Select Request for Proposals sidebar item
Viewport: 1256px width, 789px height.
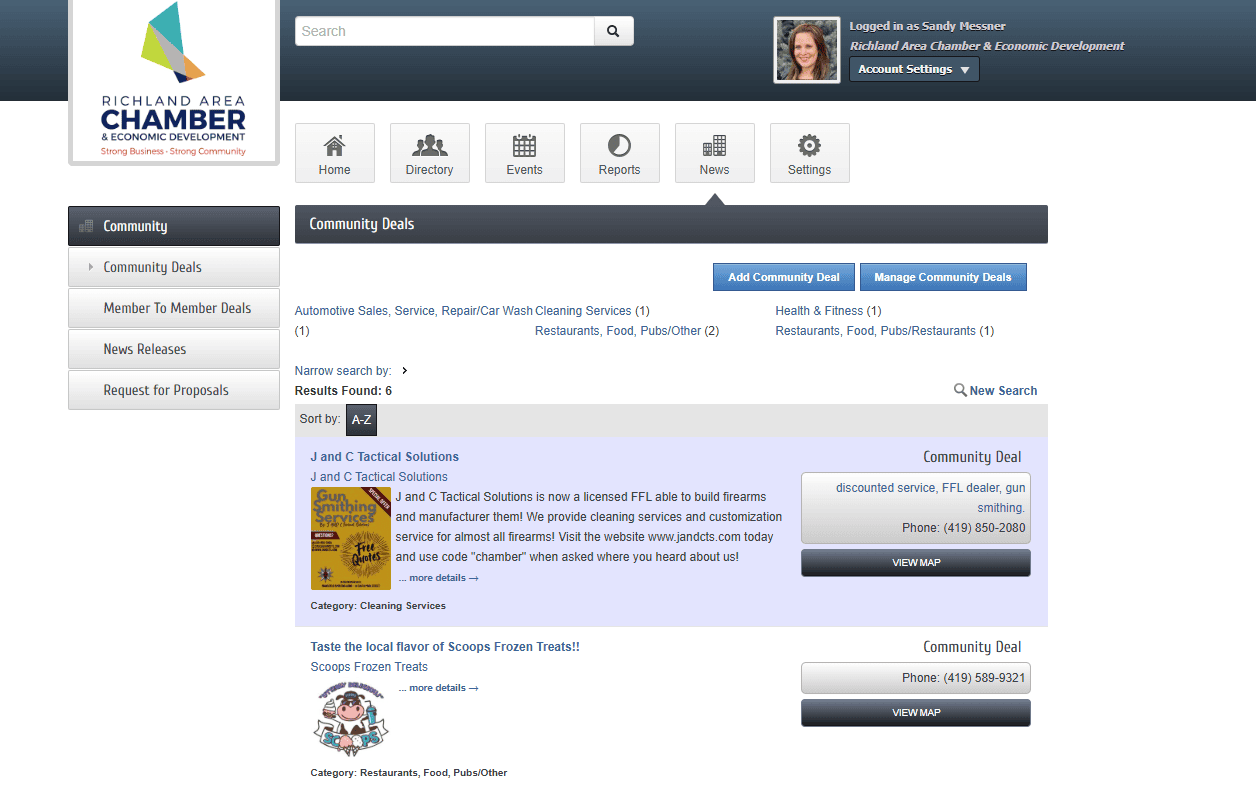[174, 390]
